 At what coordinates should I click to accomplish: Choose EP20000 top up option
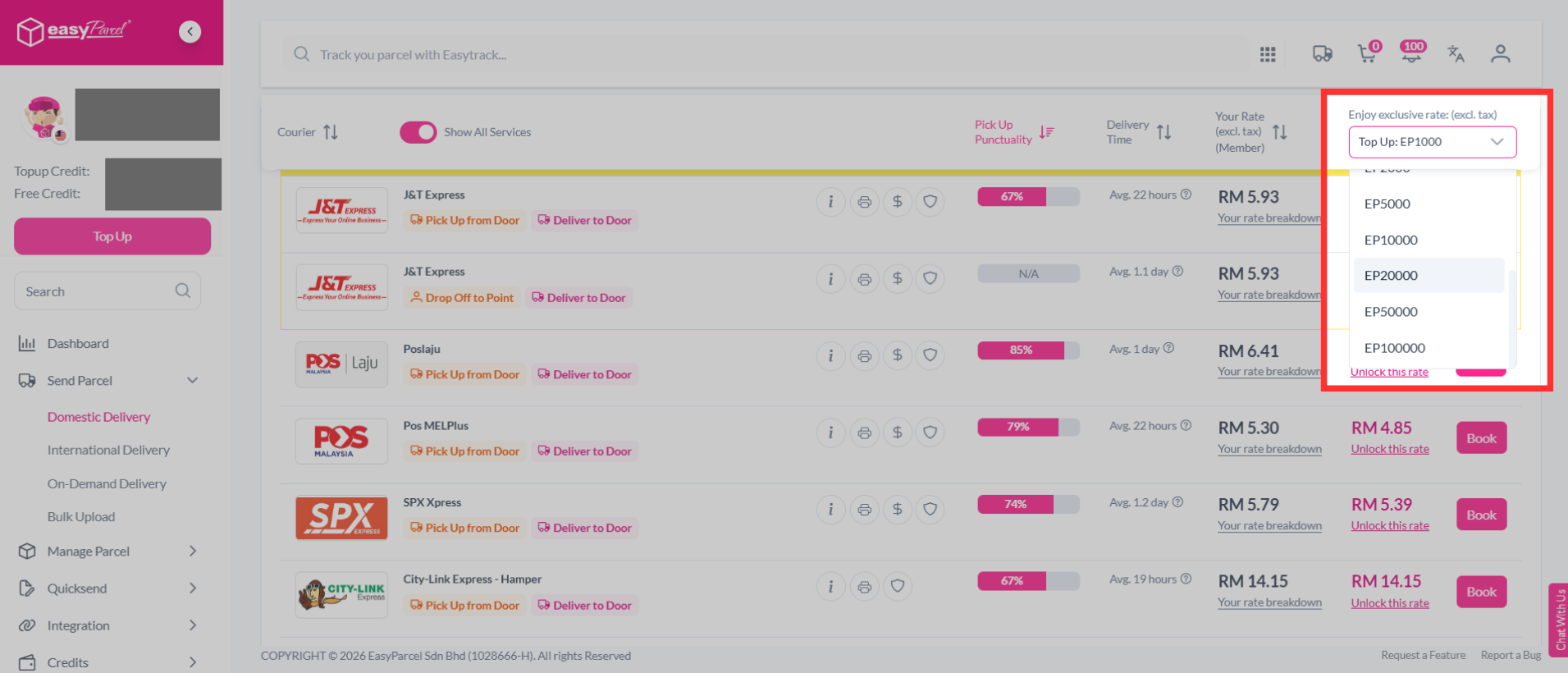click(1429, 276)
